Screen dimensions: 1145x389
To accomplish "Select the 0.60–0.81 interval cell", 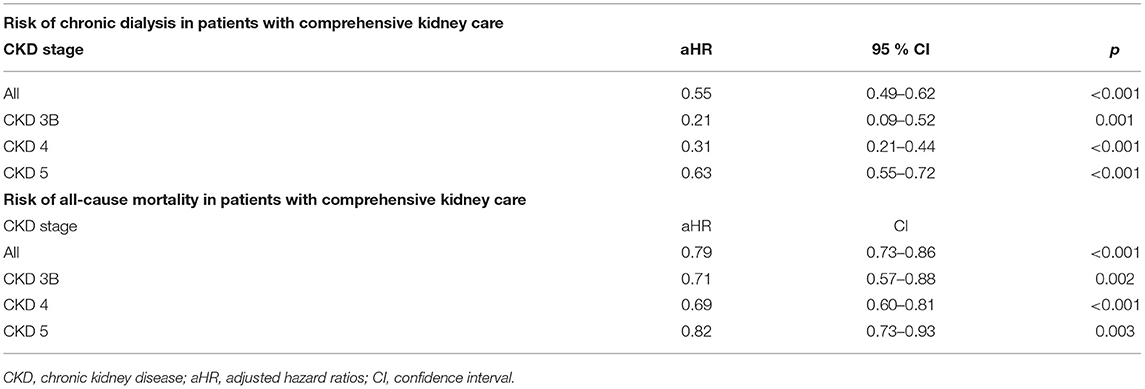I will 897,305.
